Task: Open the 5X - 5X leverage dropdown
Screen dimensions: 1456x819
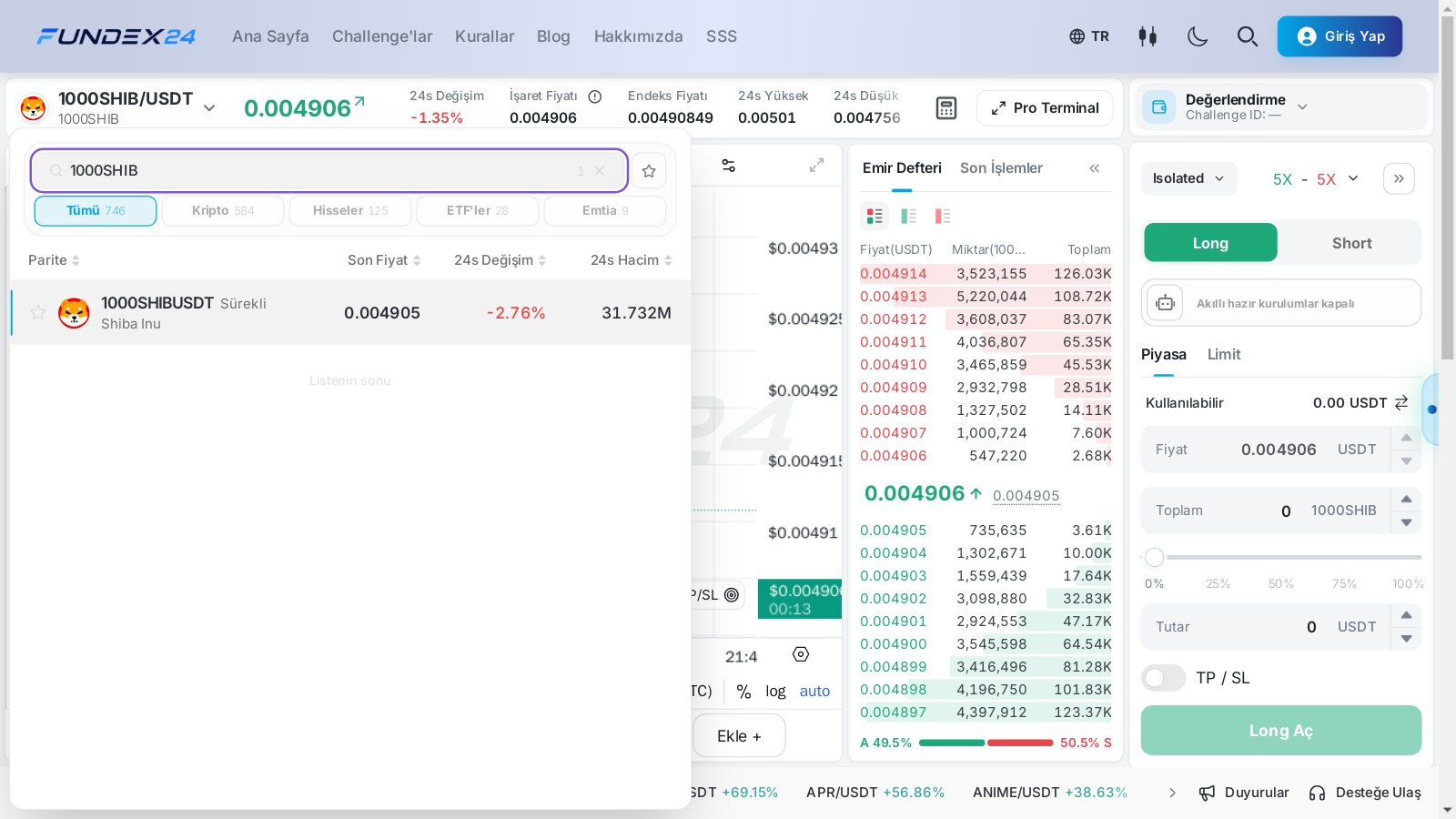Action: click(1315, 178)
